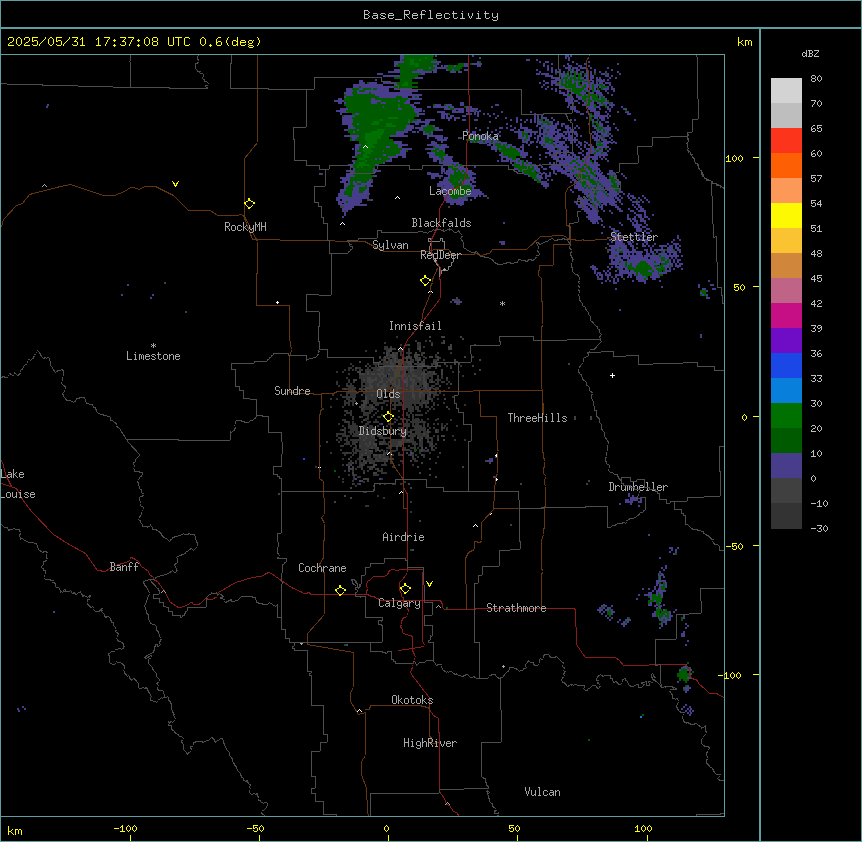The height and width of the screenshot is (842, 862).
Task: Click the Strathmore town label
Action: click(516, 608)
